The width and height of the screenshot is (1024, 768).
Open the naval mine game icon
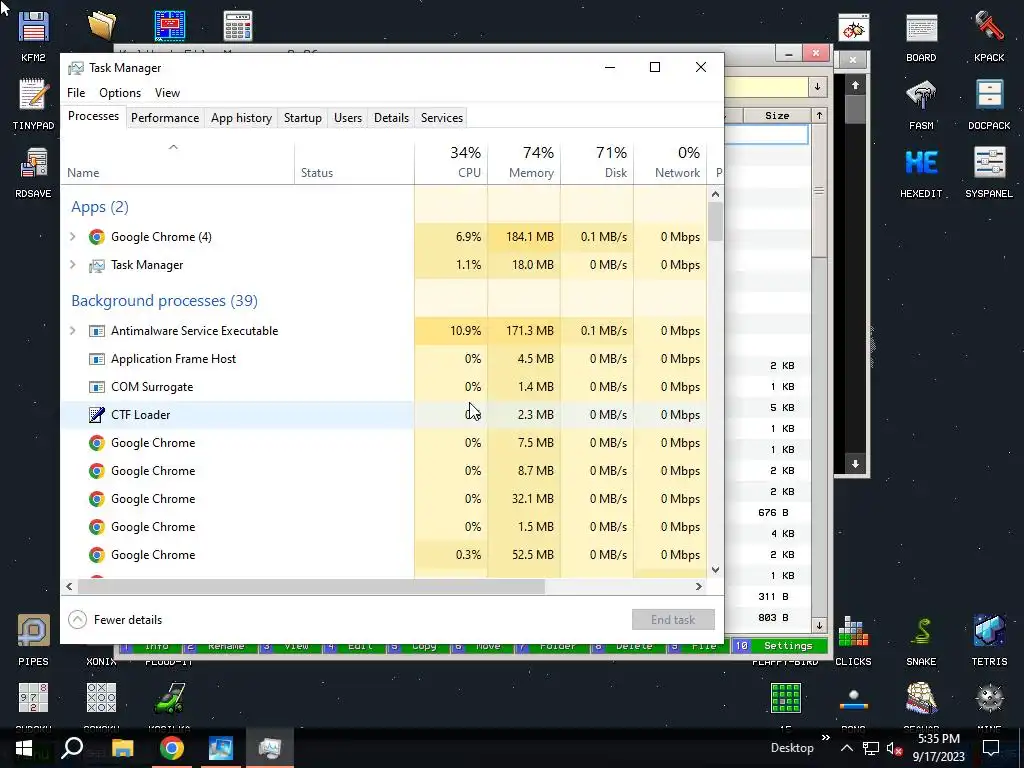[989, 698]
